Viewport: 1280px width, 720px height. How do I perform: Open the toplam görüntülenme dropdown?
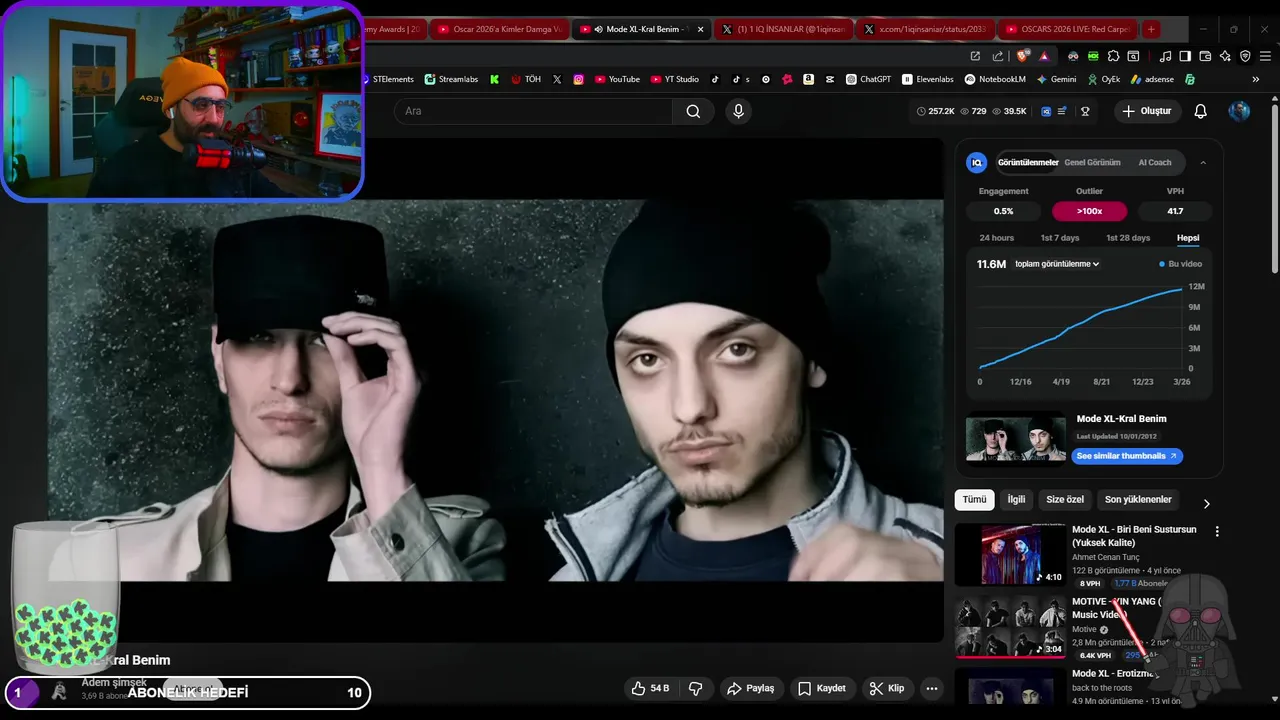(x=1057, y=264)
